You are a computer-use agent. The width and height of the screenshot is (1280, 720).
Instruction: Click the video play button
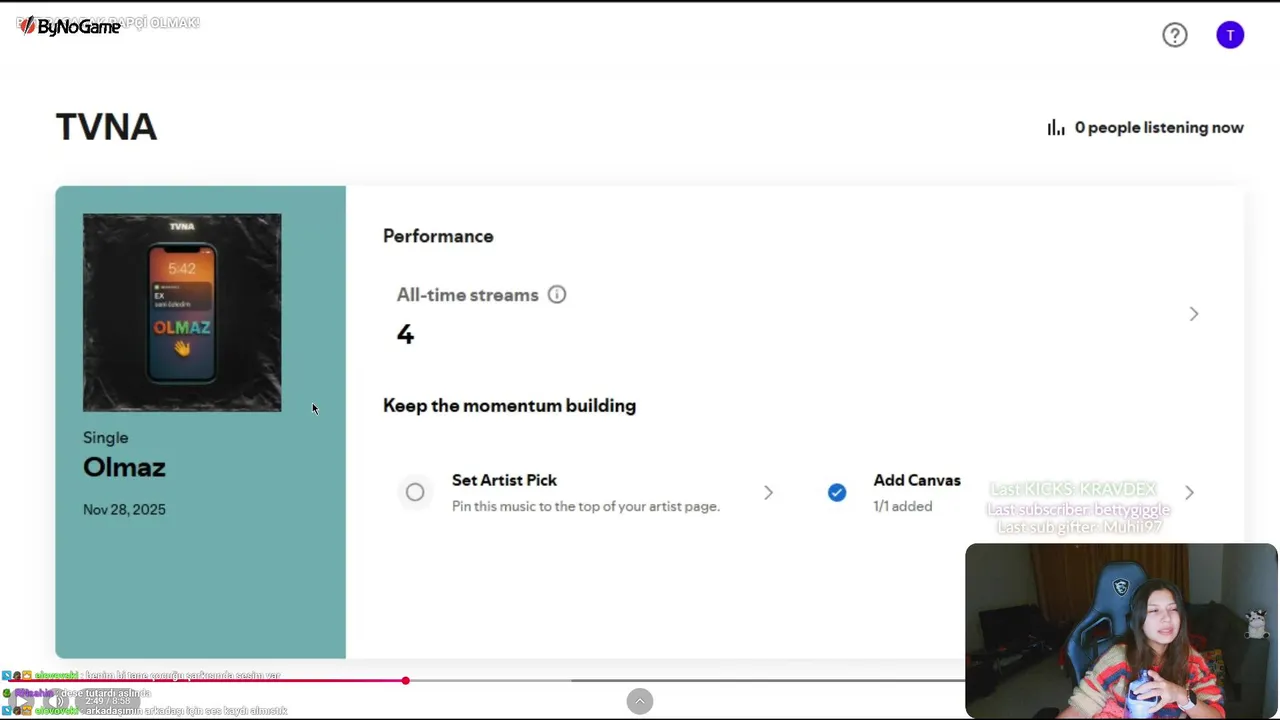[21, 701]
